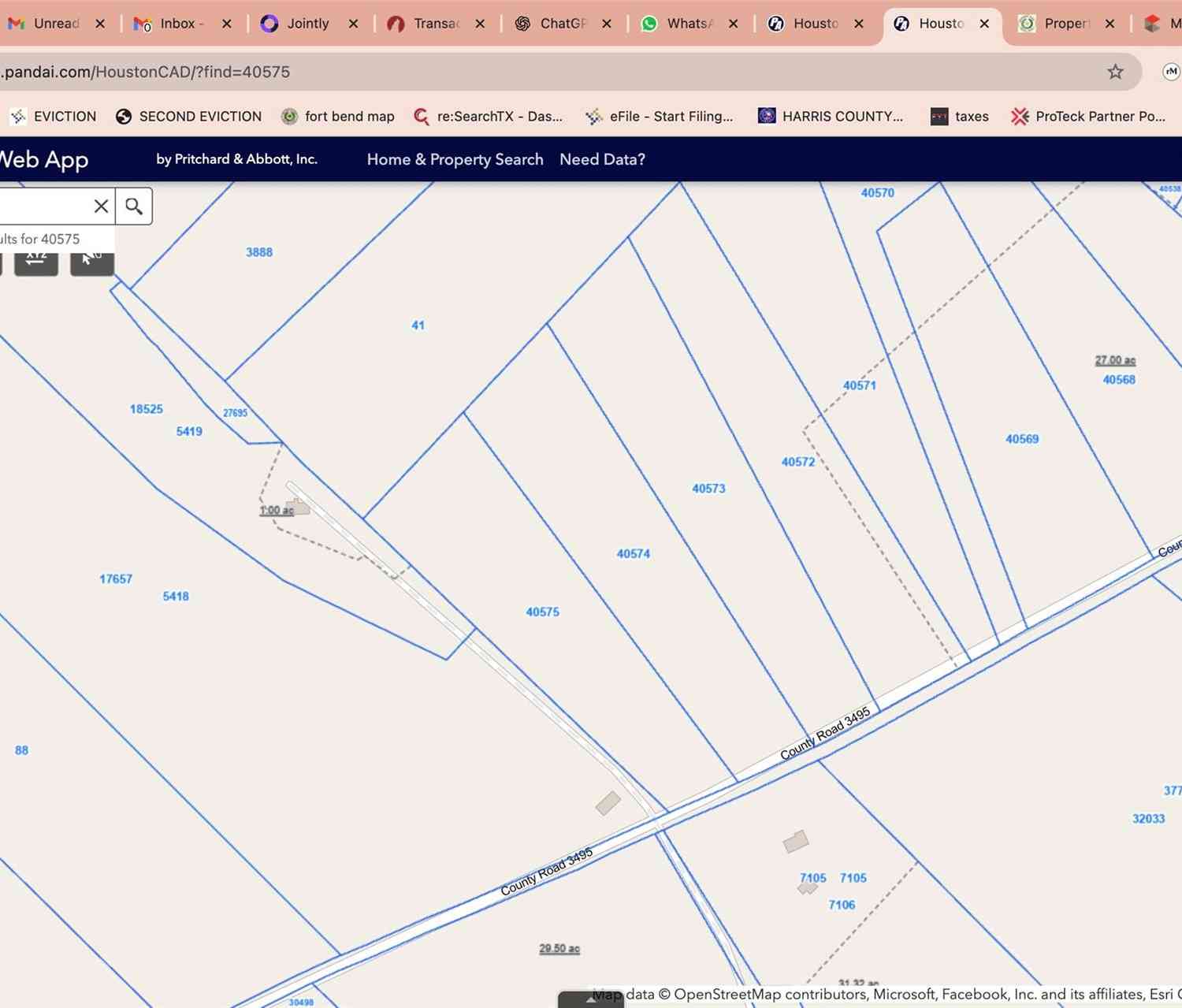The image size is (1182, 1008).
Task: Select parcel 27695 on the map
Action: (x=235, y=413)
